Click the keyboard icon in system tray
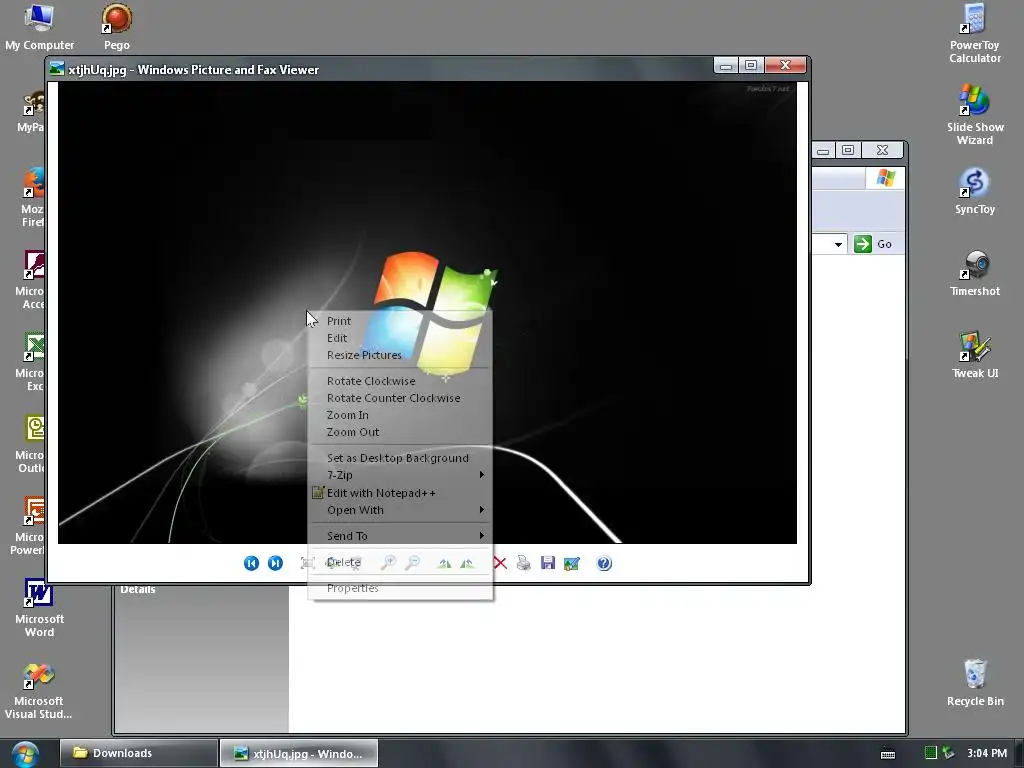Image resolution: width=1024 pixels, height=768 pixels. (888, 754)
